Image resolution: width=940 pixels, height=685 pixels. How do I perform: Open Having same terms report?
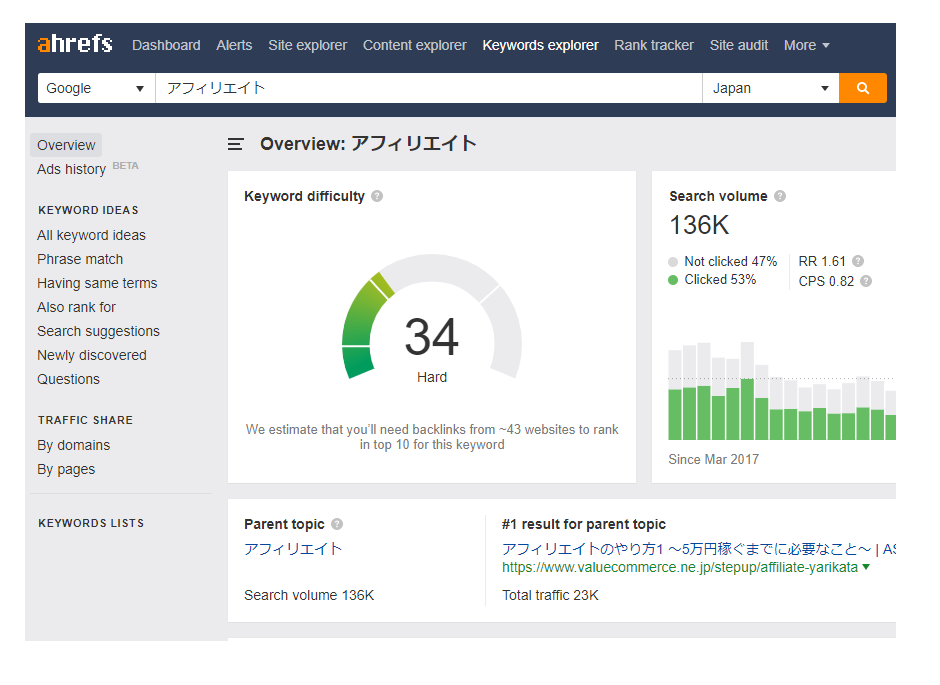tap(97, 283)
